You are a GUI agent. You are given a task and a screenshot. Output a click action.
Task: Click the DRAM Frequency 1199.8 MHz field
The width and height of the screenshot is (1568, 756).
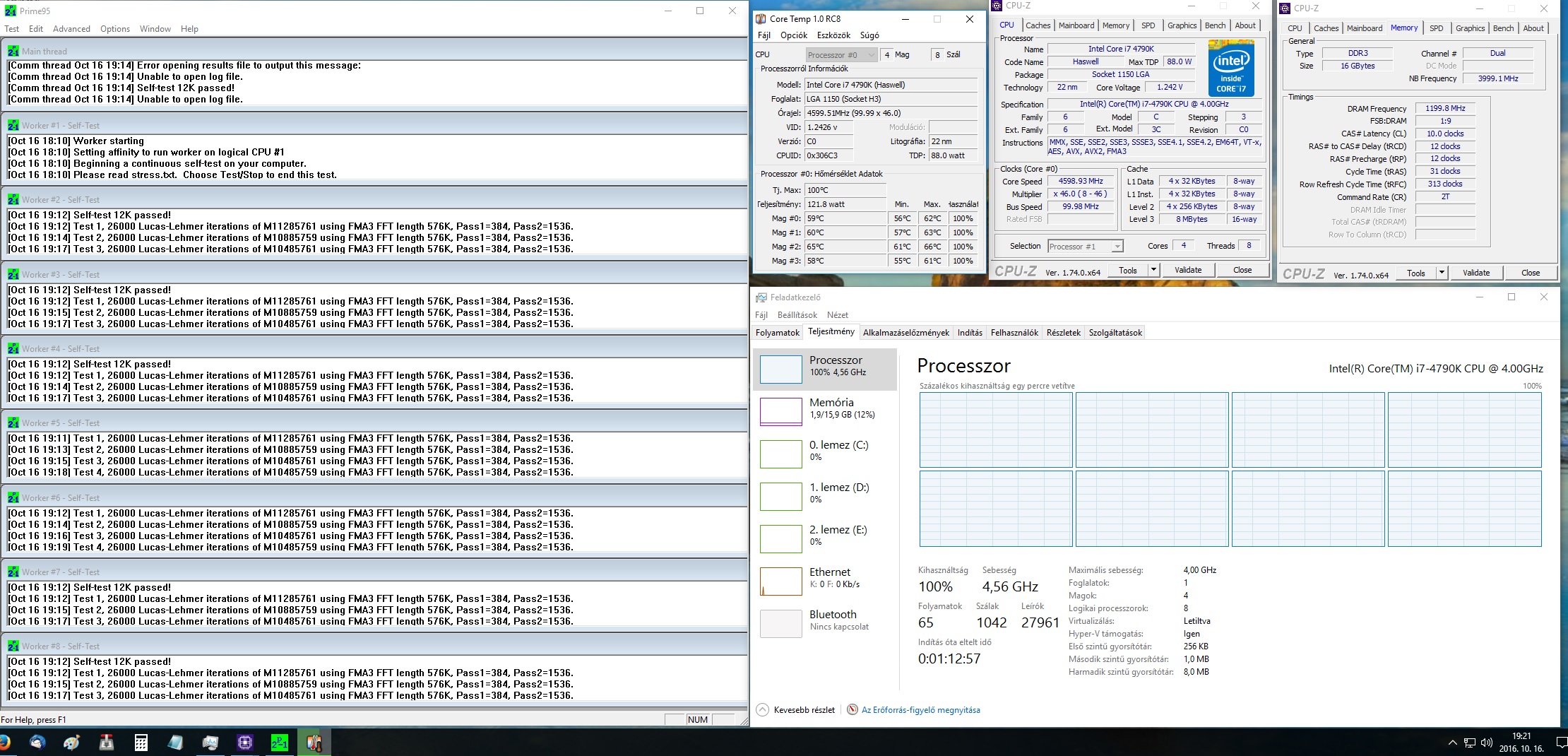(1445, 108)
